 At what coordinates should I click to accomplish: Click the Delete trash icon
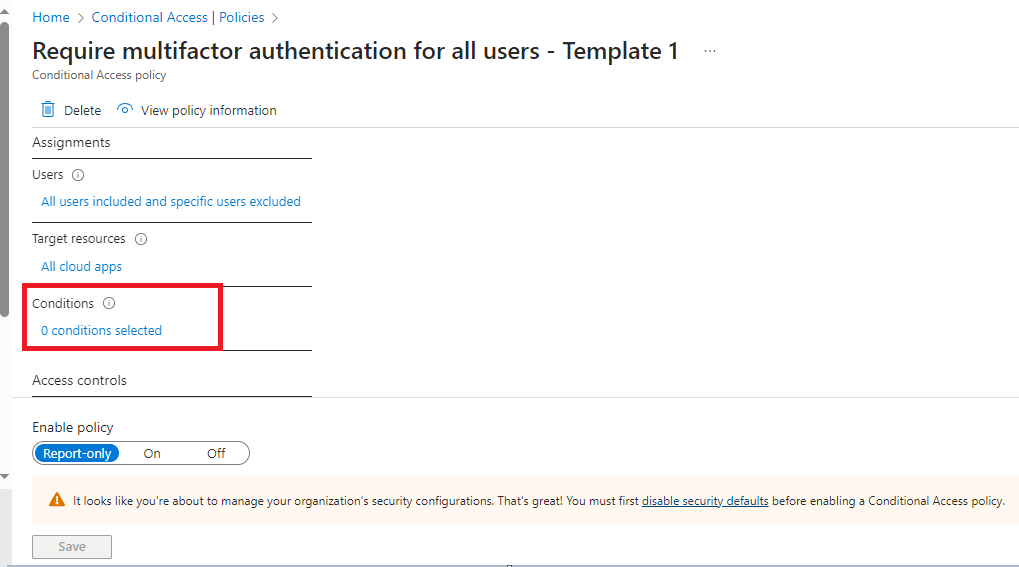click(x=48, y=110)
